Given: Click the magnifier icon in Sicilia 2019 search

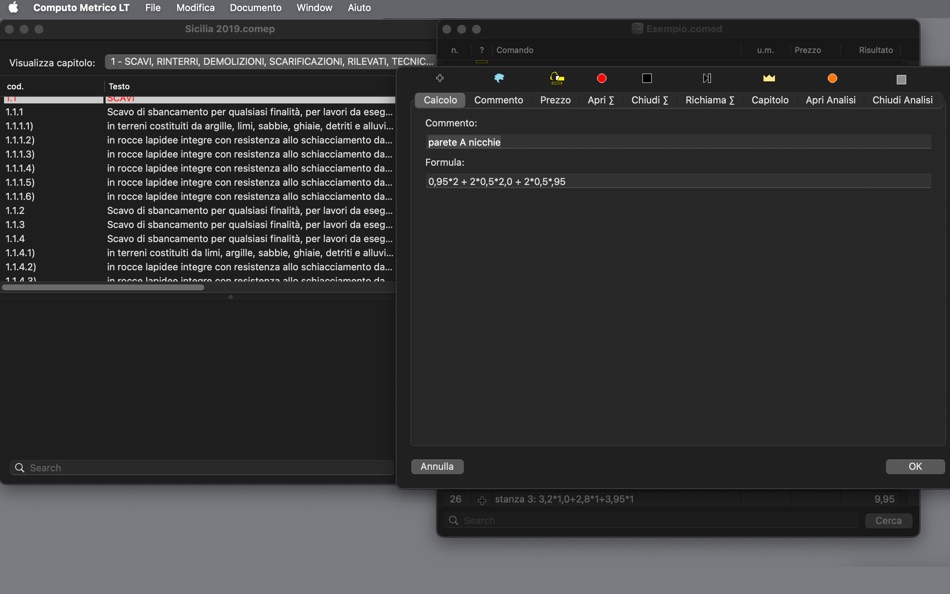Looking at the screenshot, I should tap(19, 468).
